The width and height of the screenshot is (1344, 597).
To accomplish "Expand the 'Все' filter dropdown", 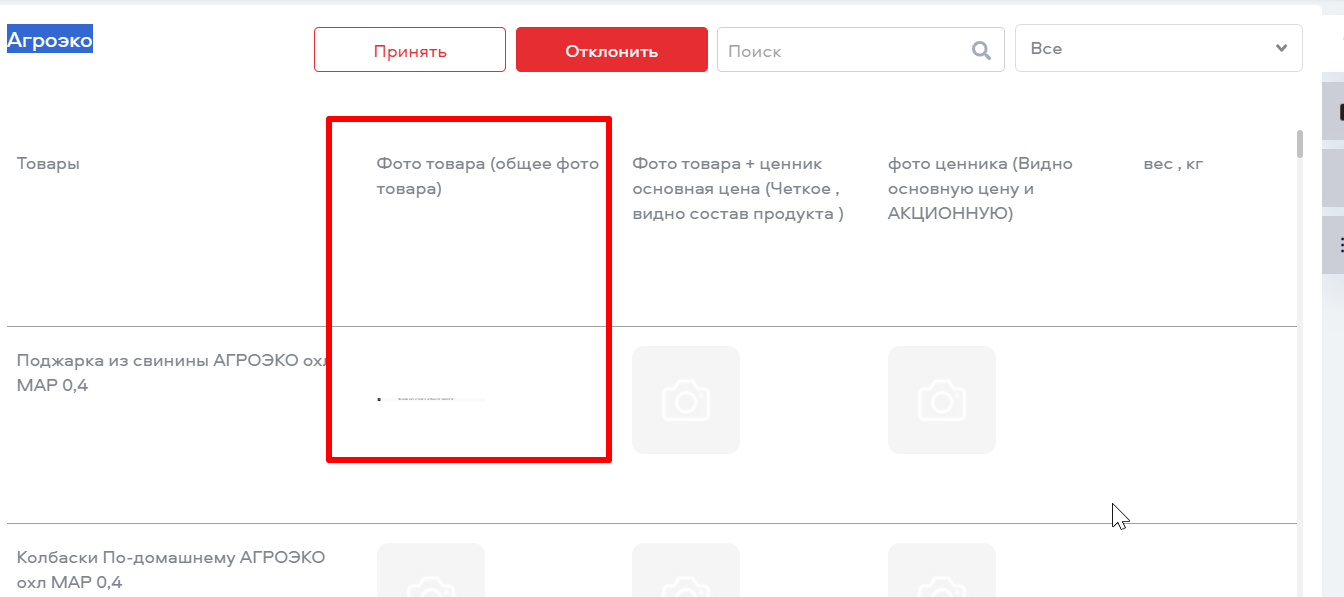I will [x=1159, y=48].
